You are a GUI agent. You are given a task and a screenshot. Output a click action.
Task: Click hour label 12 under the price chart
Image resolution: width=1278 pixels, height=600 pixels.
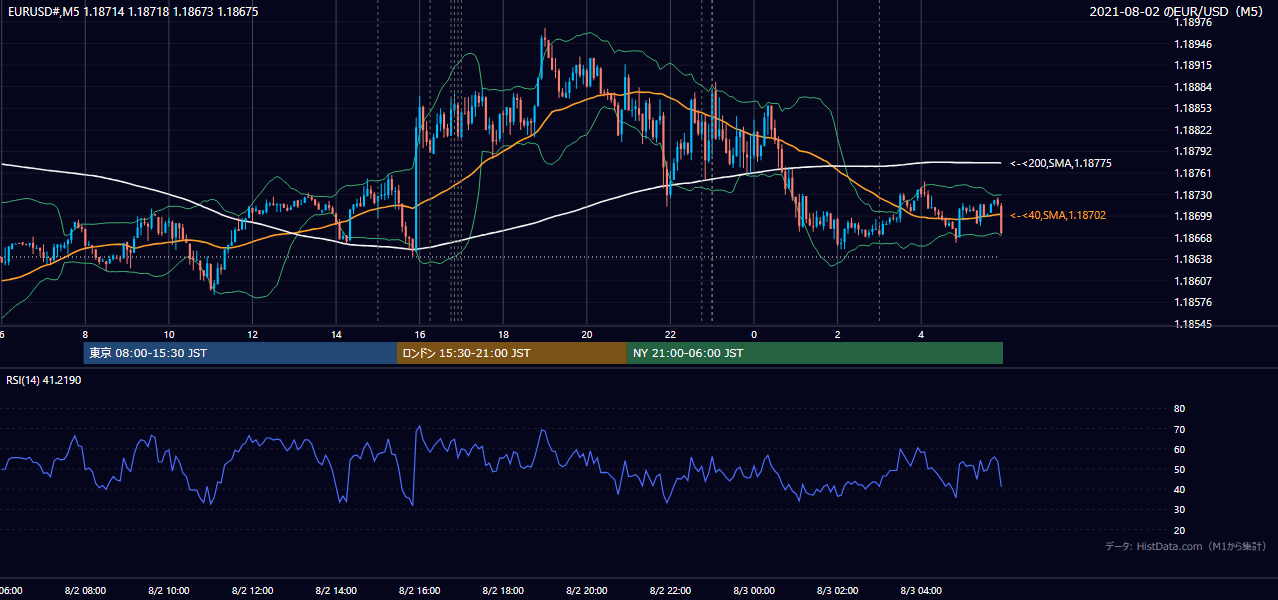tap(252, 334)
